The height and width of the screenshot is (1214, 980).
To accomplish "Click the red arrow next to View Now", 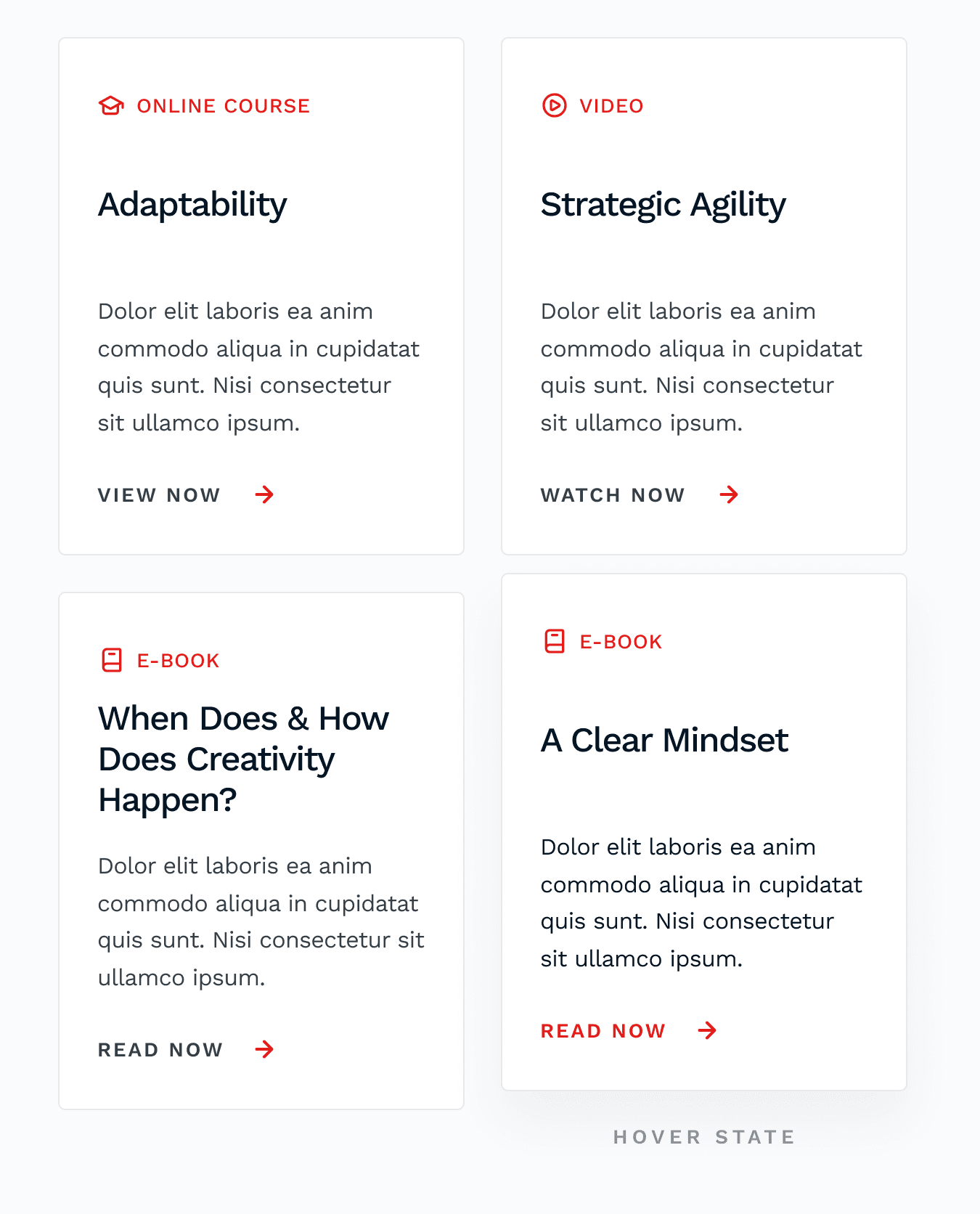I will [x=265, y=495].
